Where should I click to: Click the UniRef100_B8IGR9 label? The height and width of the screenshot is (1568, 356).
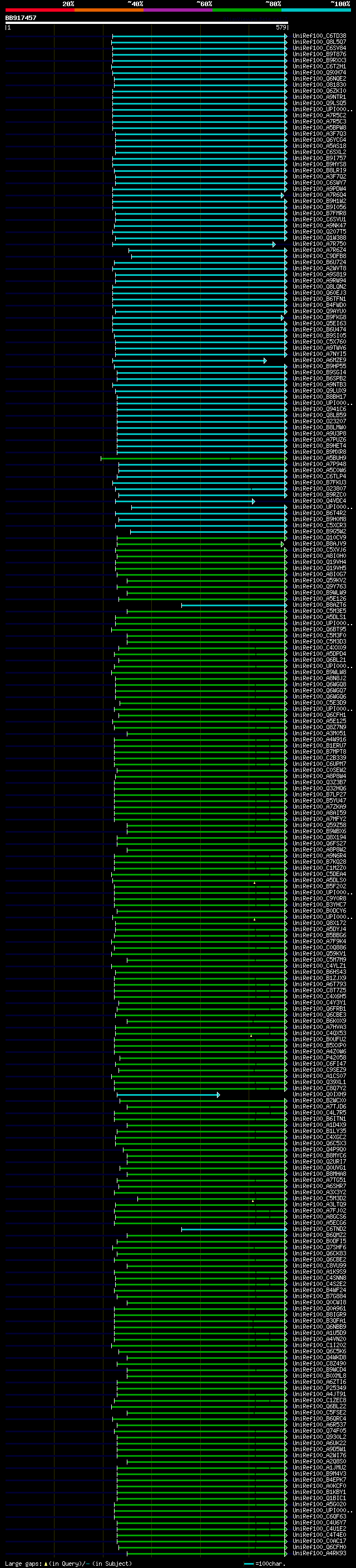(x=319, y=1314)
